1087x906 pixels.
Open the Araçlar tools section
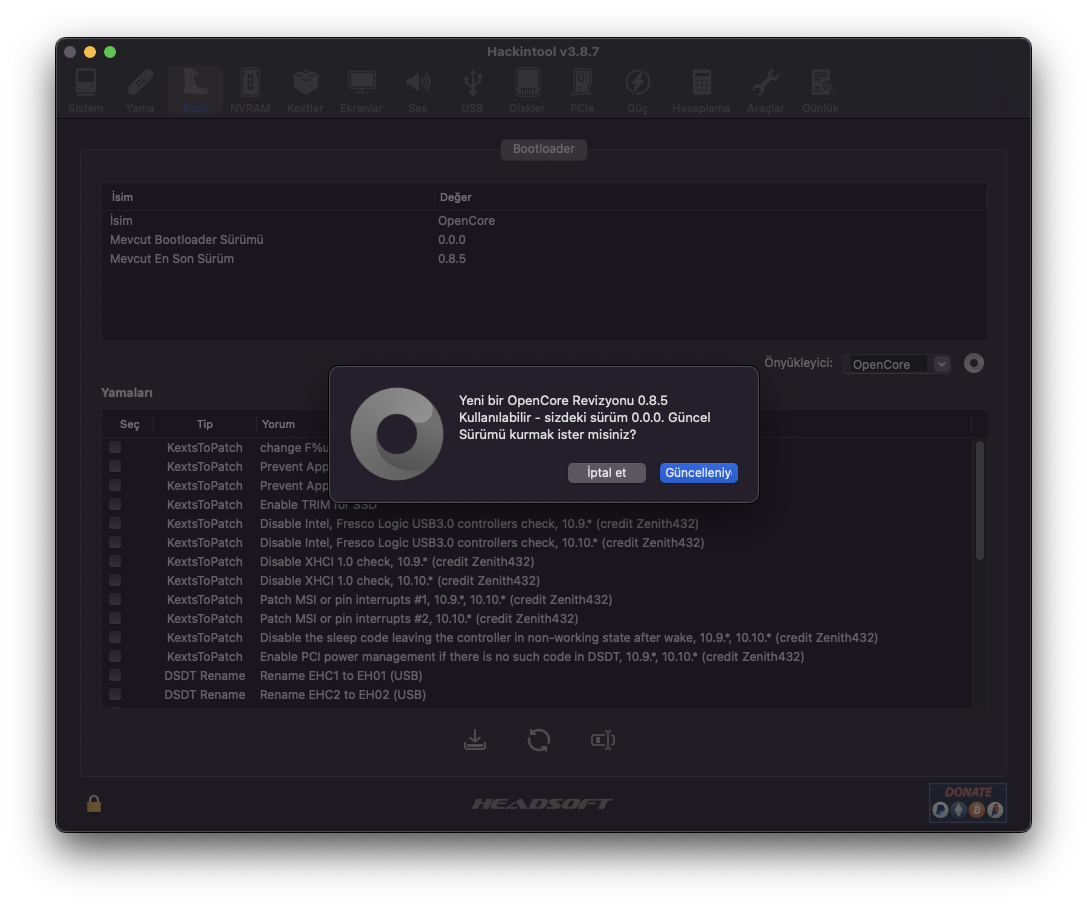[765, 90]
